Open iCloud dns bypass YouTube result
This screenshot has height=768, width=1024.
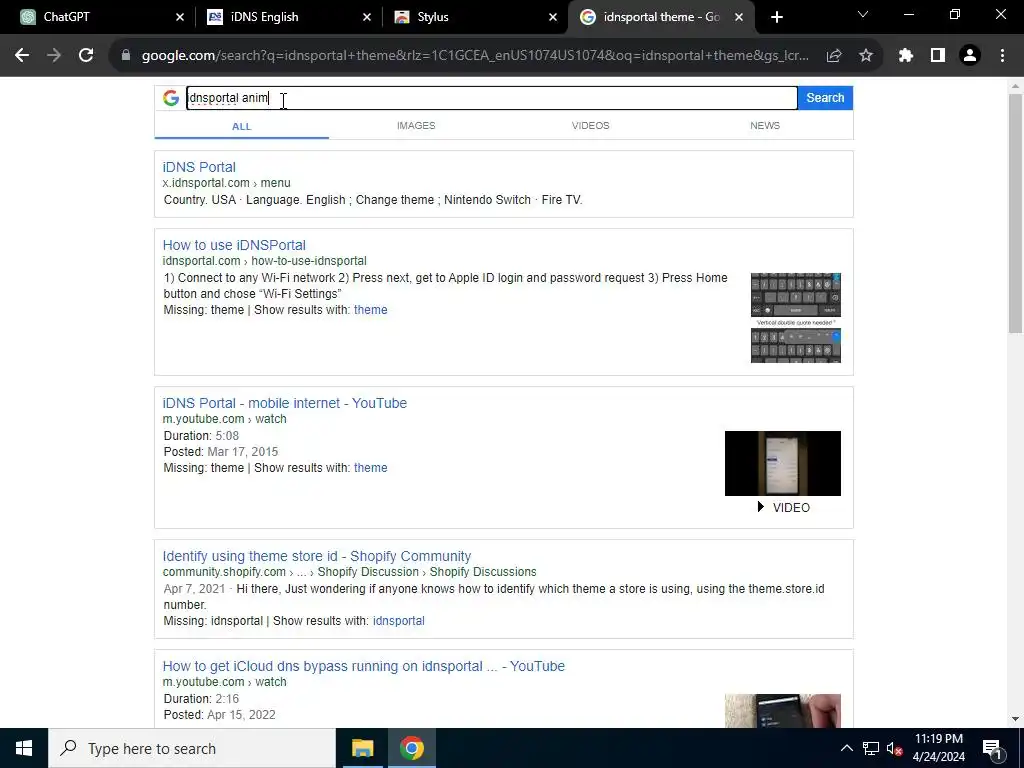pos(364,666)
